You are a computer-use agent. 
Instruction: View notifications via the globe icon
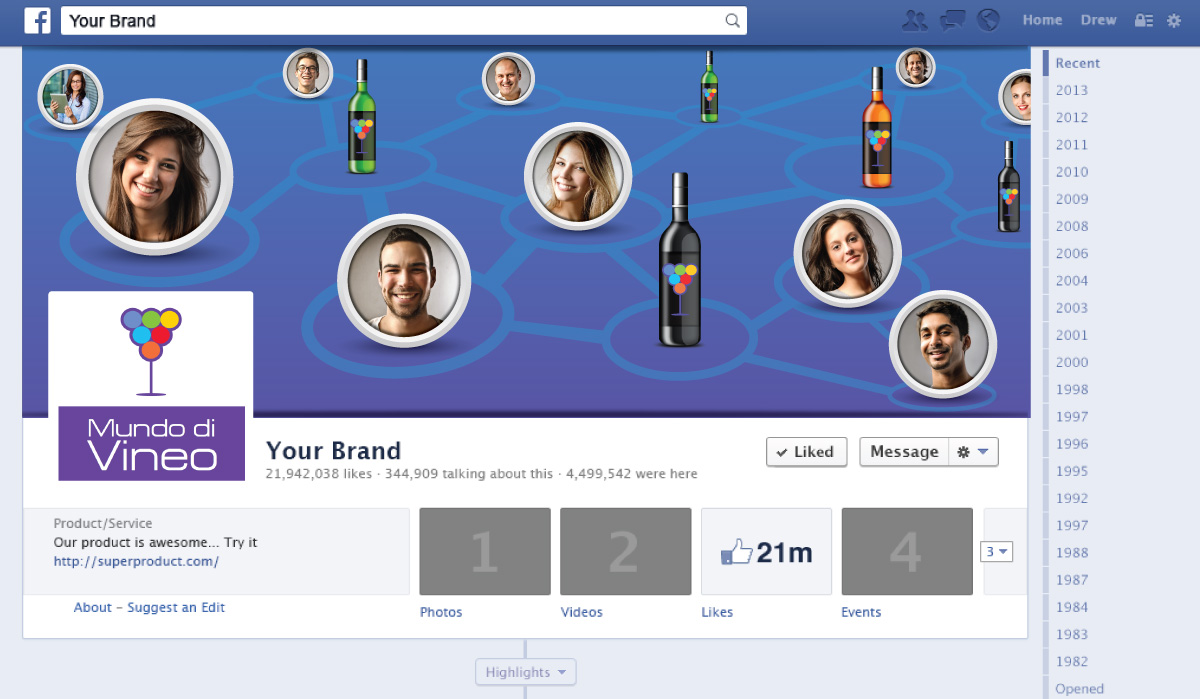(988, 19)
